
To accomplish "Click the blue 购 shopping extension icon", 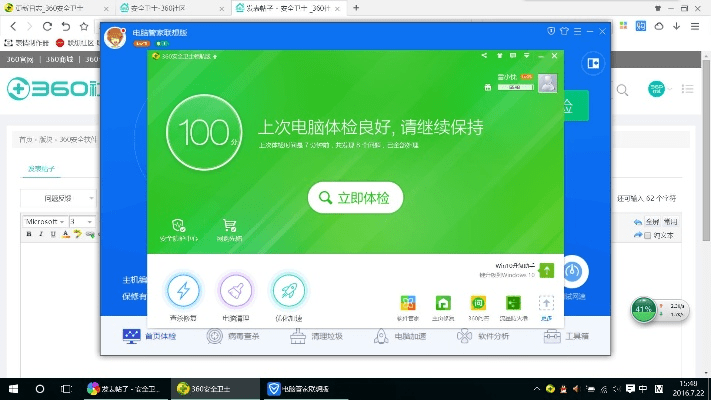I will click(x=641, y=26).
